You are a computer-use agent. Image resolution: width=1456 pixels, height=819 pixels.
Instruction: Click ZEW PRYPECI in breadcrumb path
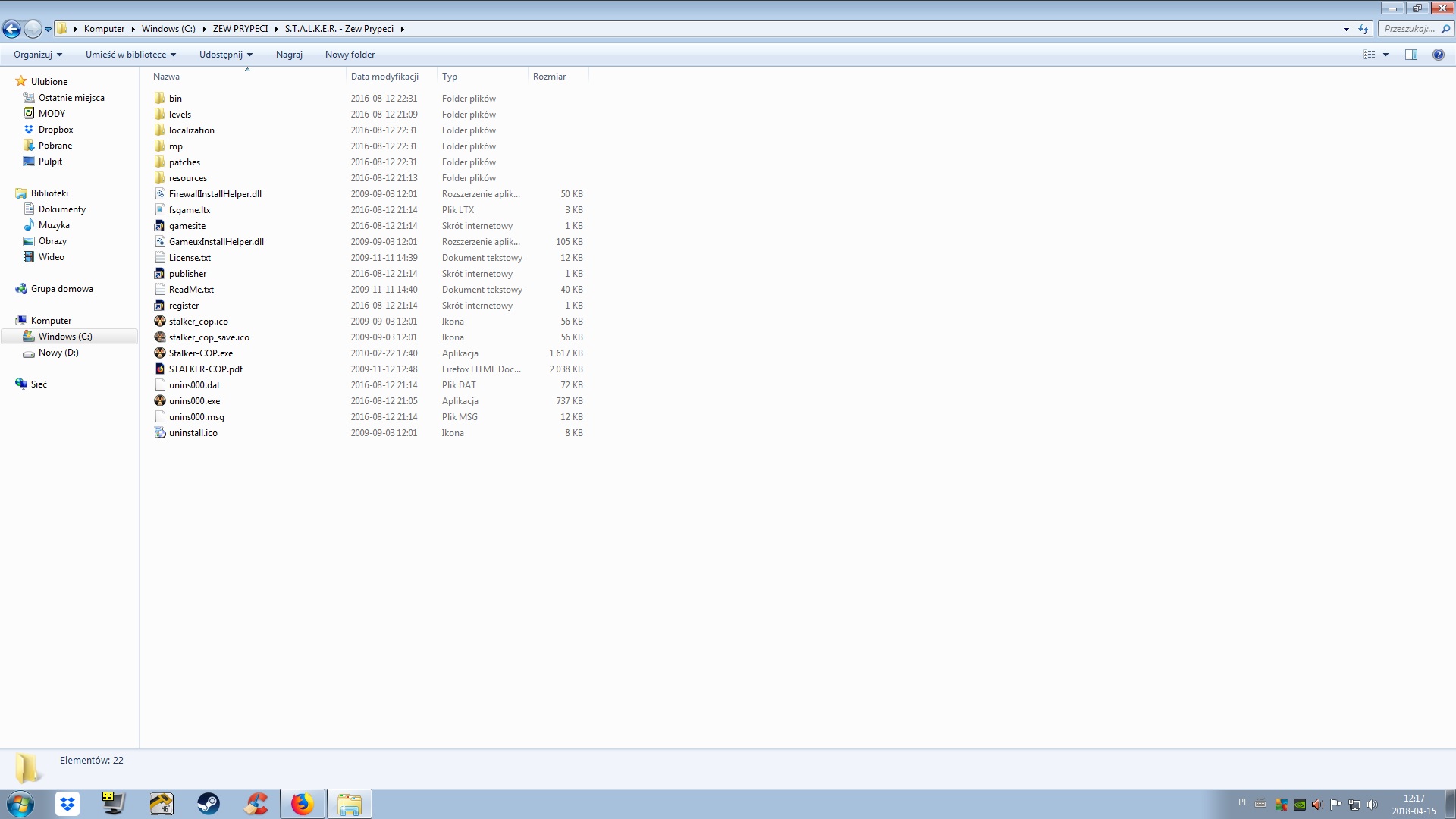pyautogui.click(x=240, y=29)
